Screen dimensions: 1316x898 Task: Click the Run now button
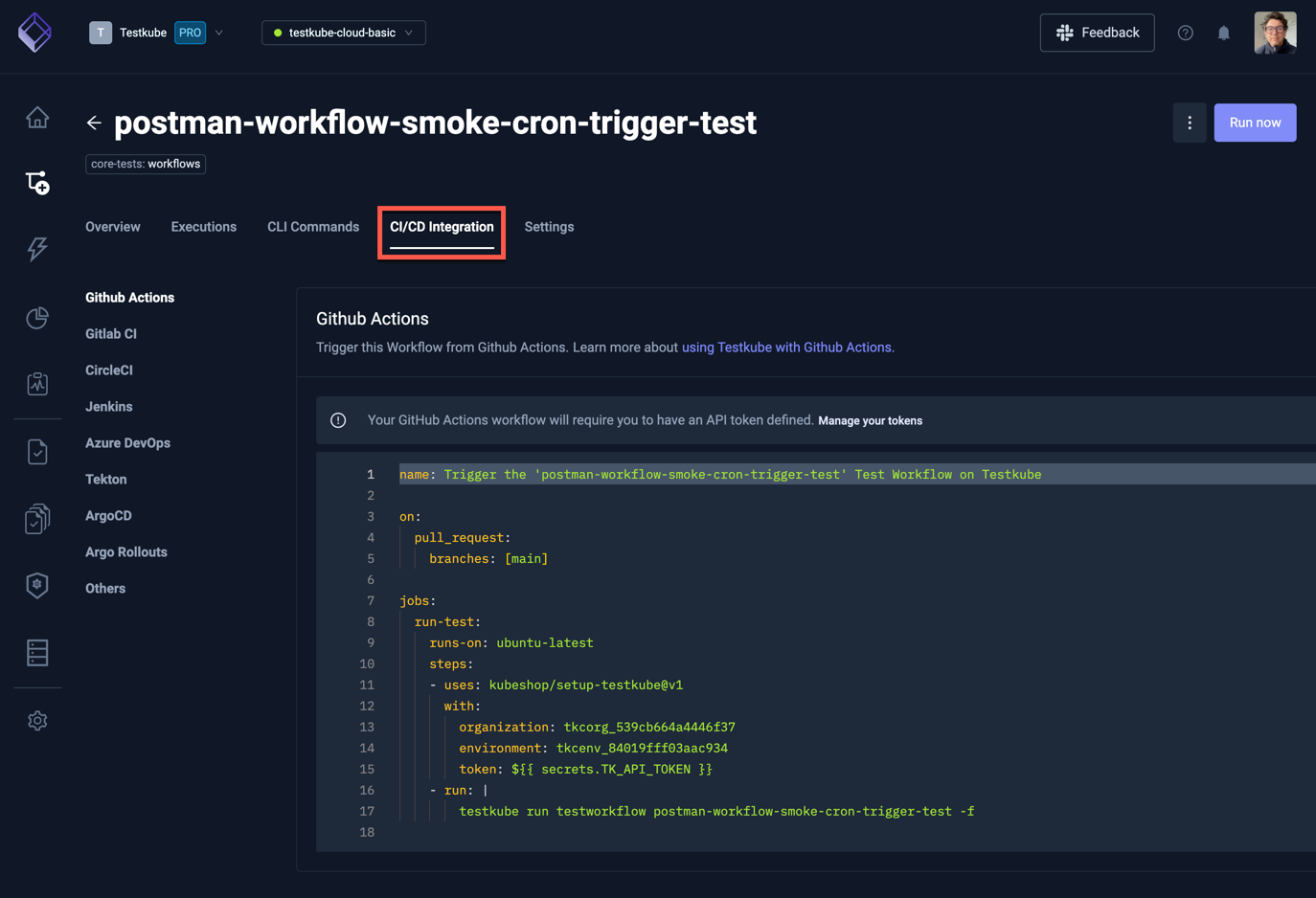tap(1255, 123)
